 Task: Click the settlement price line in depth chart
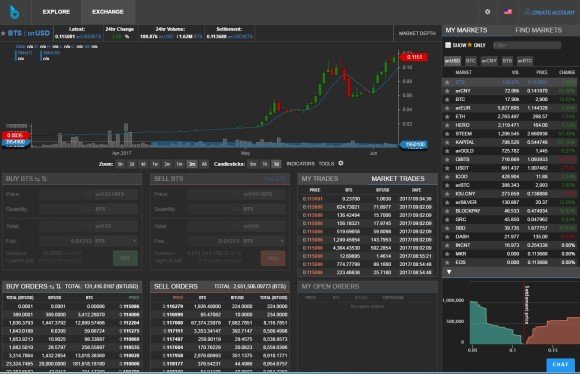click(524, 314)
